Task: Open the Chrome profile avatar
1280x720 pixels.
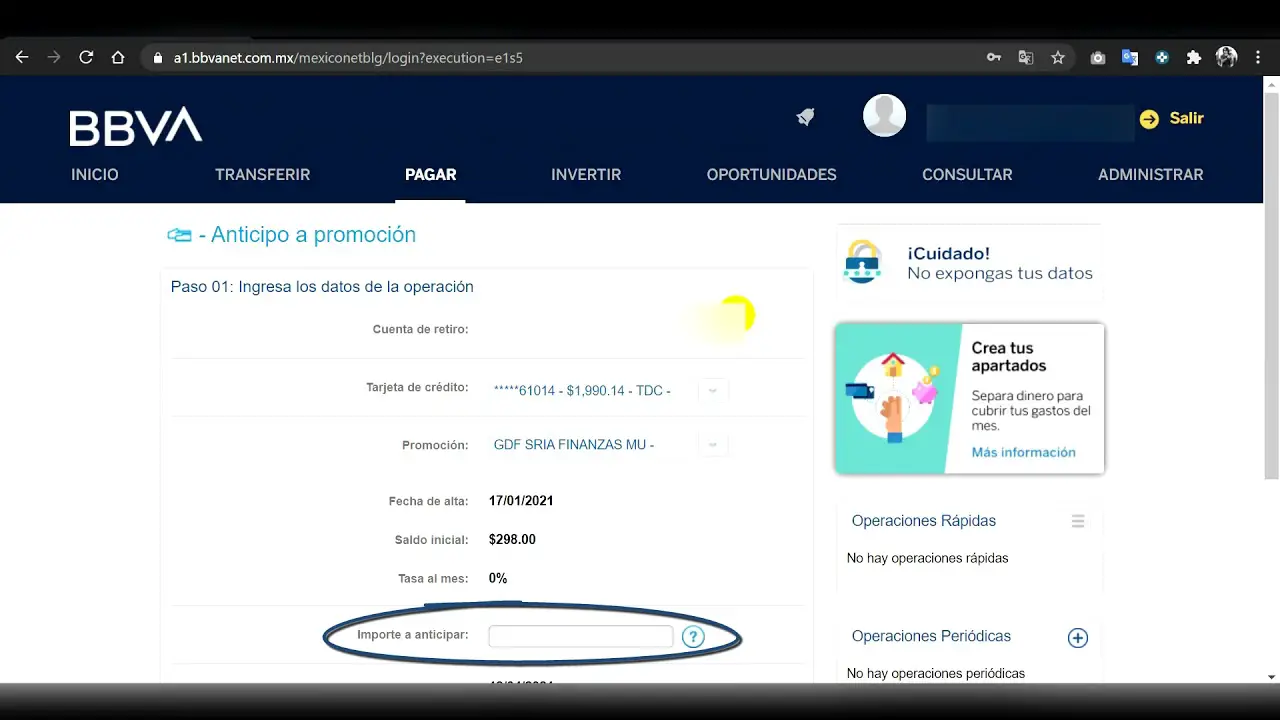Action: point(1227,57)
